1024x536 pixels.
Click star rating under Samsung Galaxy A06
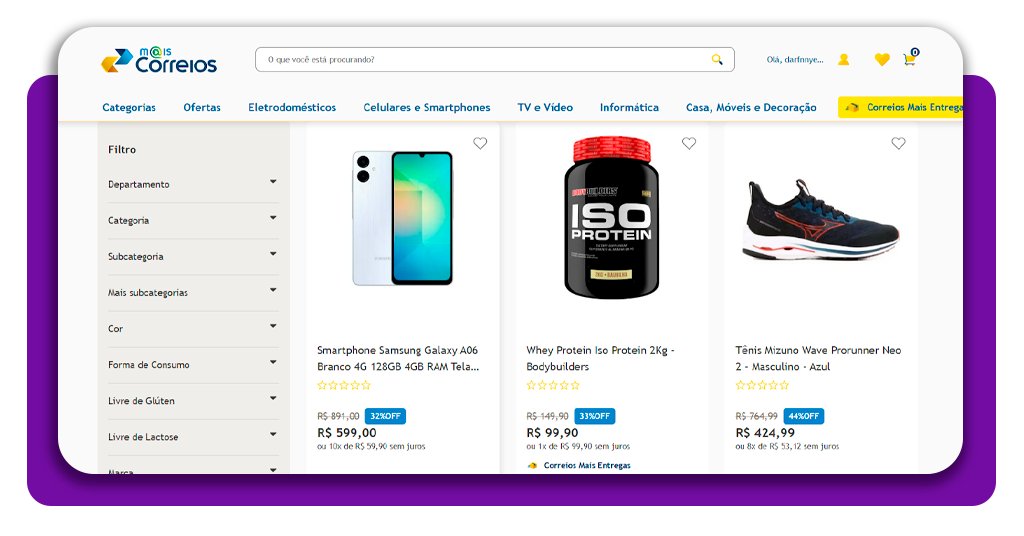pyautogui.click(x=343, y=385)
